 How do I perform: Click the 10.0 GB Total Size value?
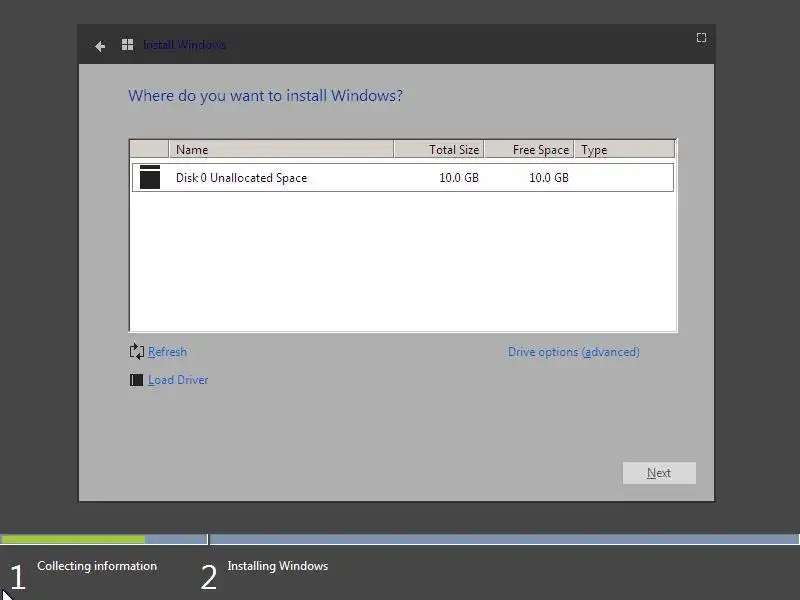(x=459, y=178)
